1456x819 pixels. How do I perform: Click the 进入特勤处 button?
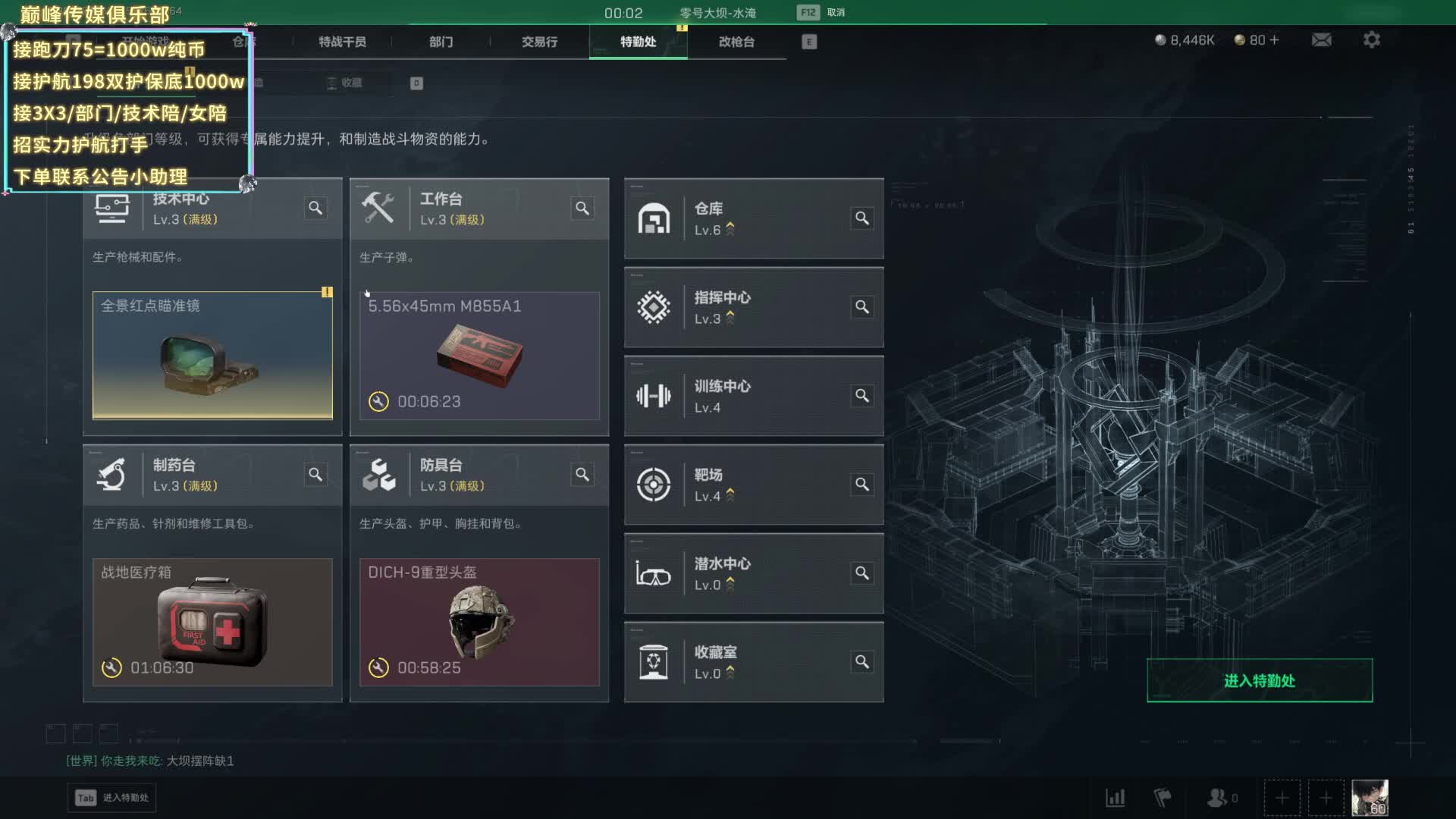coord(1259,681)
